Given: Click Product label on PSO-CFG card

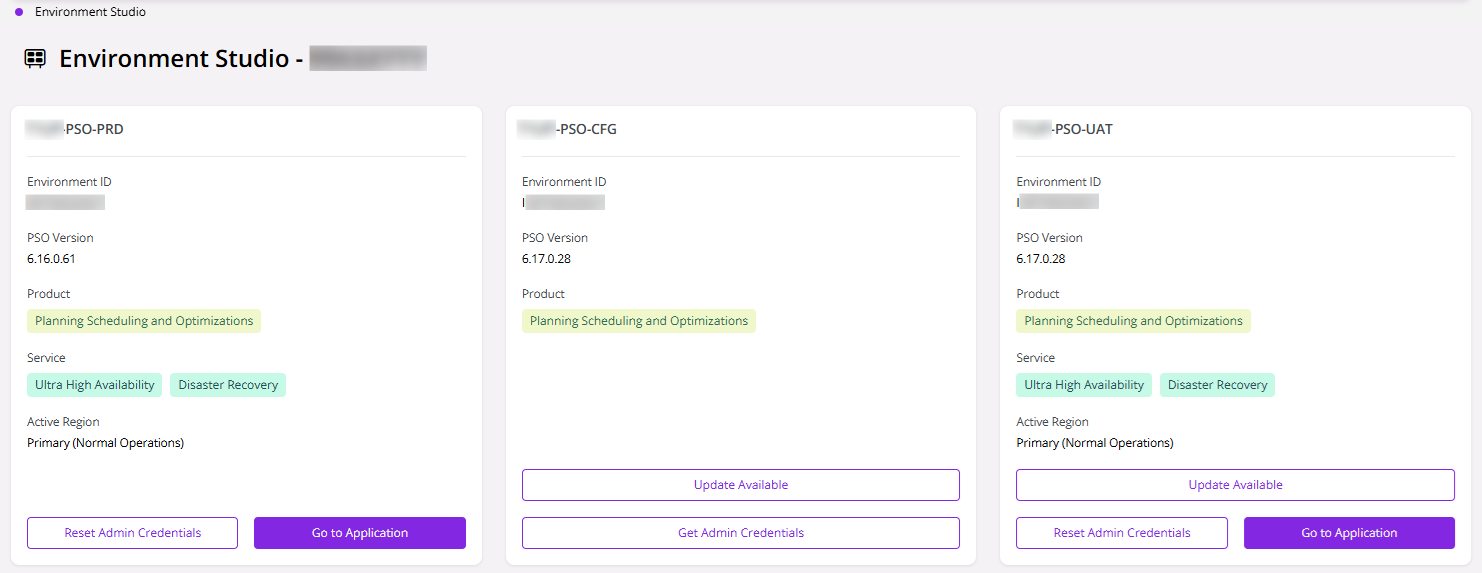Looking at the screenshot, I should click(543, 294).
